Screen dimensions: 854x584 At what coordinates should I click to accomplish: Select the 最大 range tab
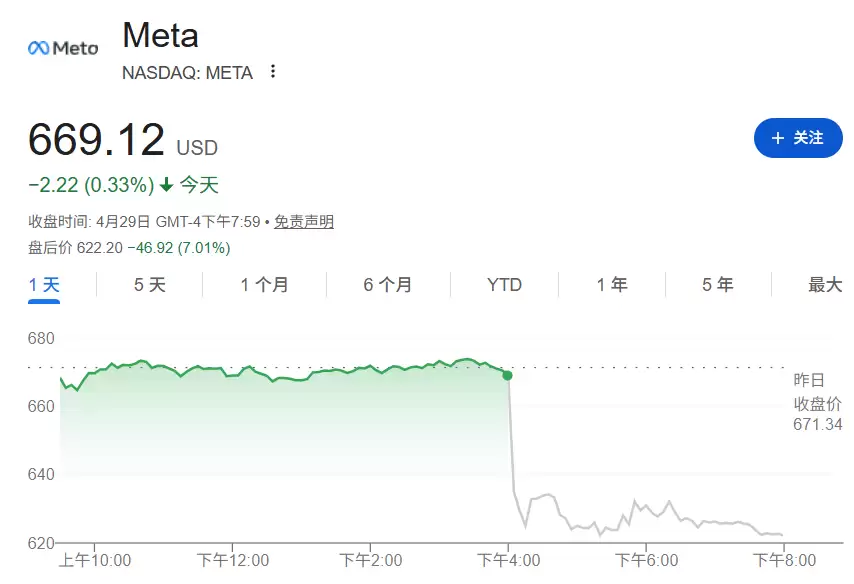point(825,285)
